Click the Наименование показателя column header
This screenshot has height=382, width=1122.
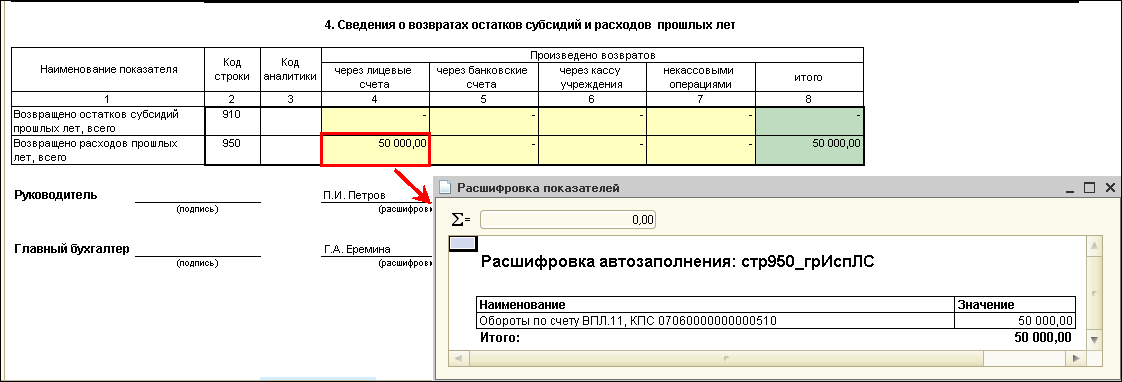[108, 69]
